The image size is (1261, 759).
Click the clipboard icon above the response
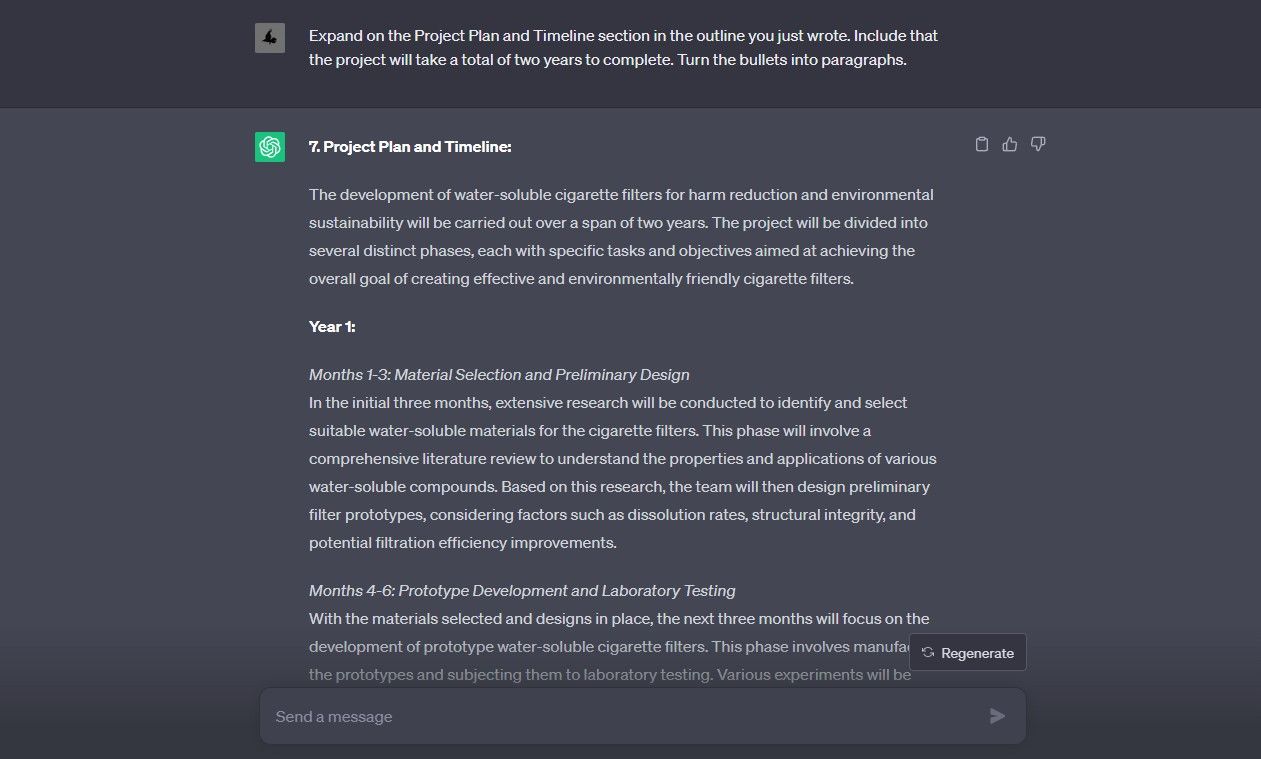click(x=981, y=144)
